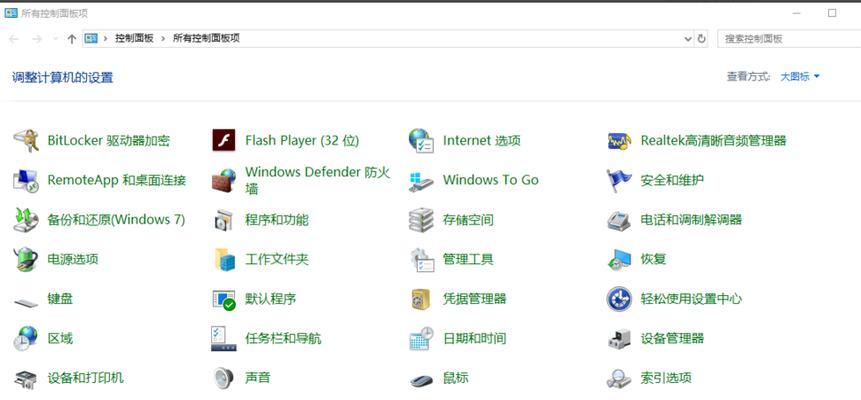Open the 鼠标 link text
Viewport: 861px width, 400px height.
coord(455,378)
